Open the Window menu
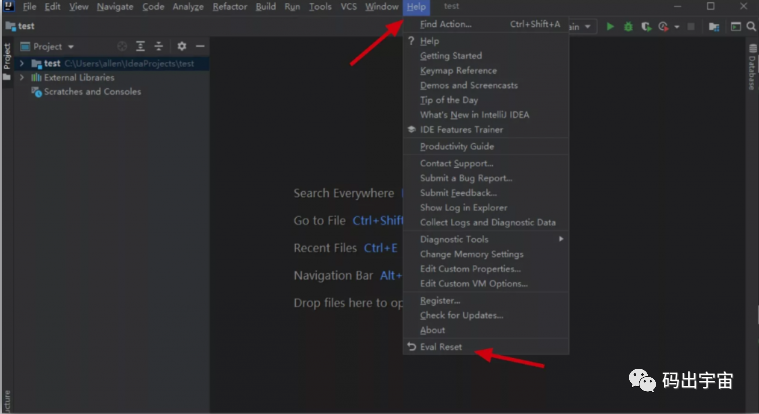The width and height of the screenshot is (759, 414). pos(381,7)
